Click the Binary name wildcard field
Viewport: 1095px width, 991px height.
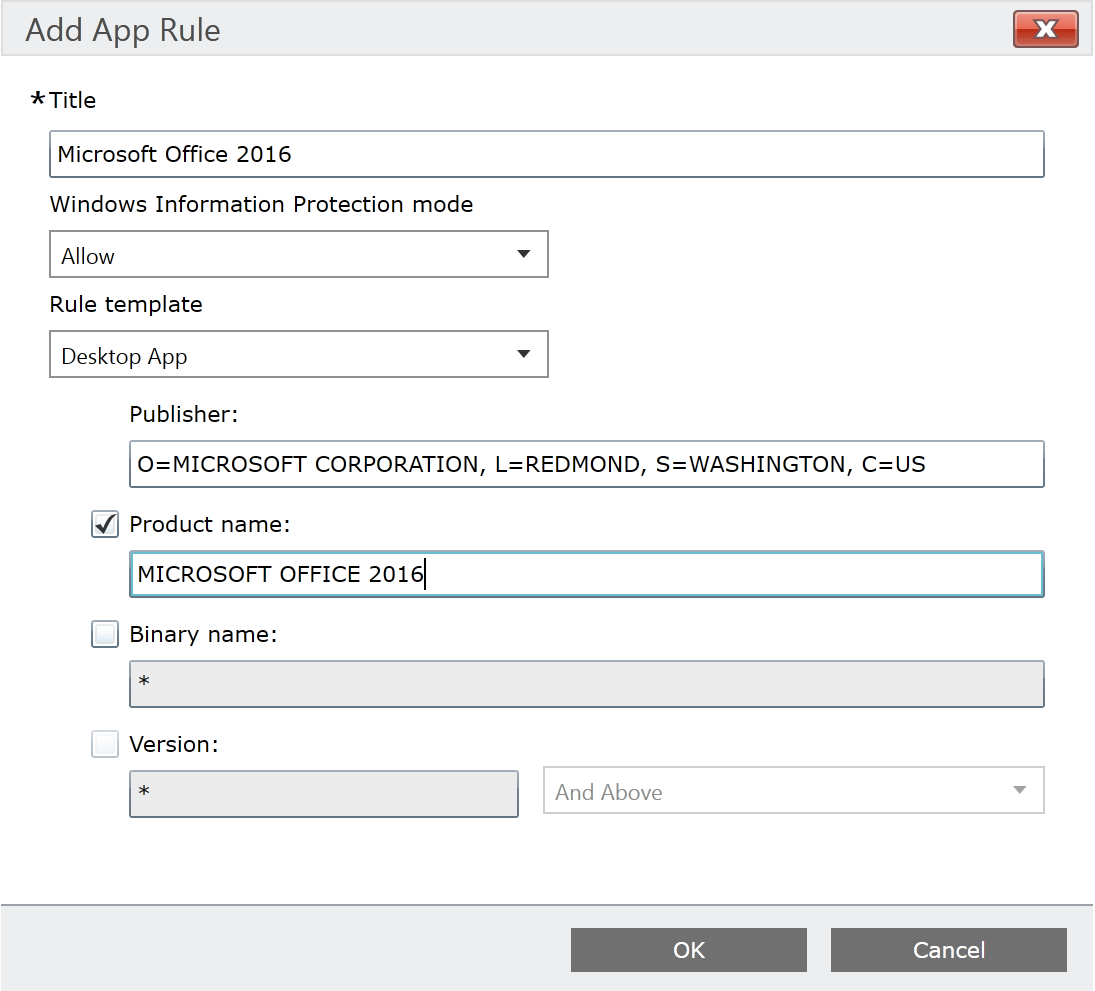(x=586, y=684)
